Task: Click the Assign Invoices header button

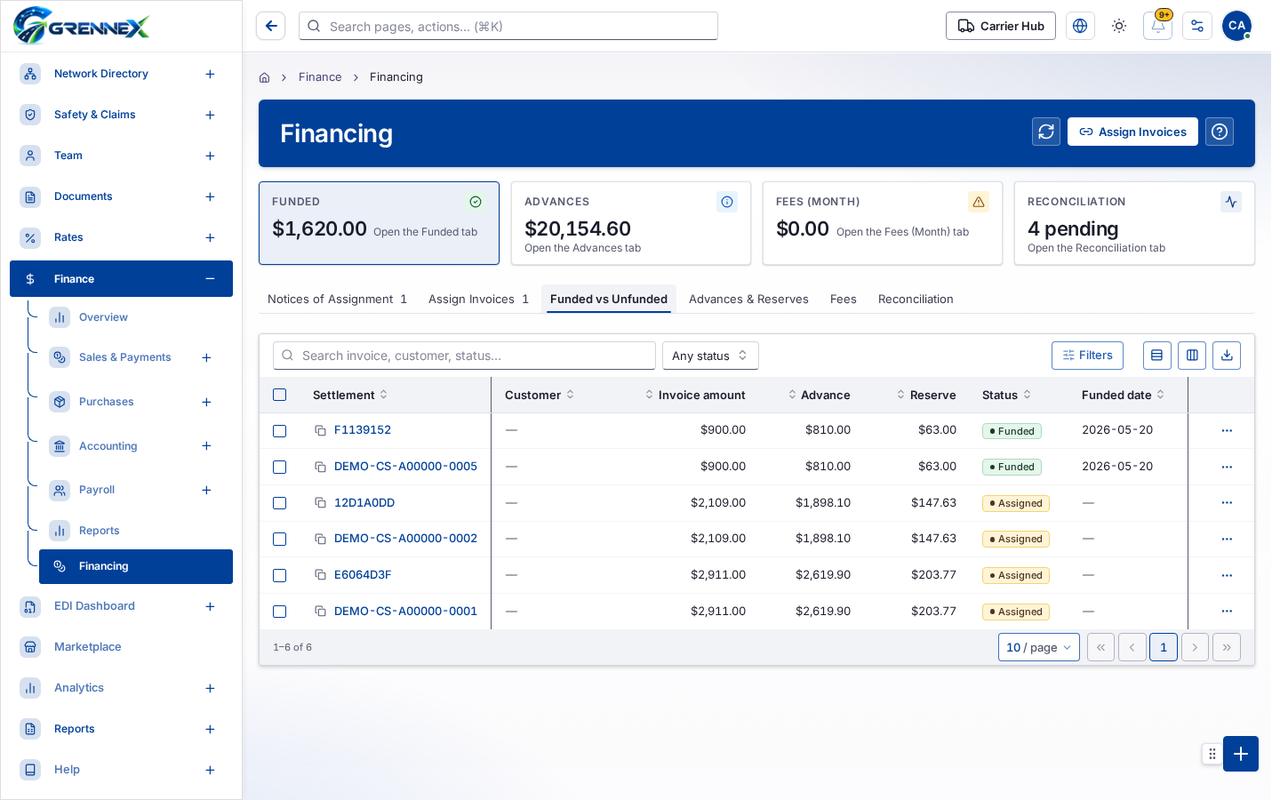Action: click(1132, 132)
